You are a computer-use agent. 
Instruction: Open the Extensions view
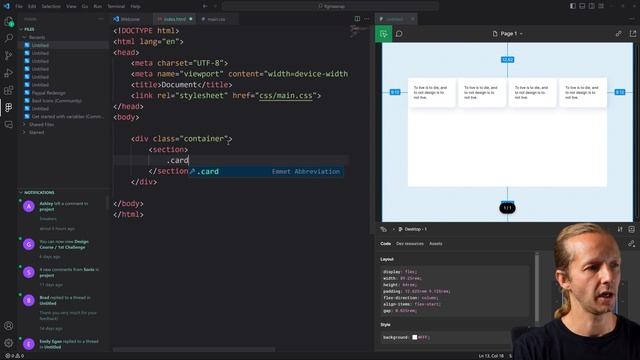[9, 90]
